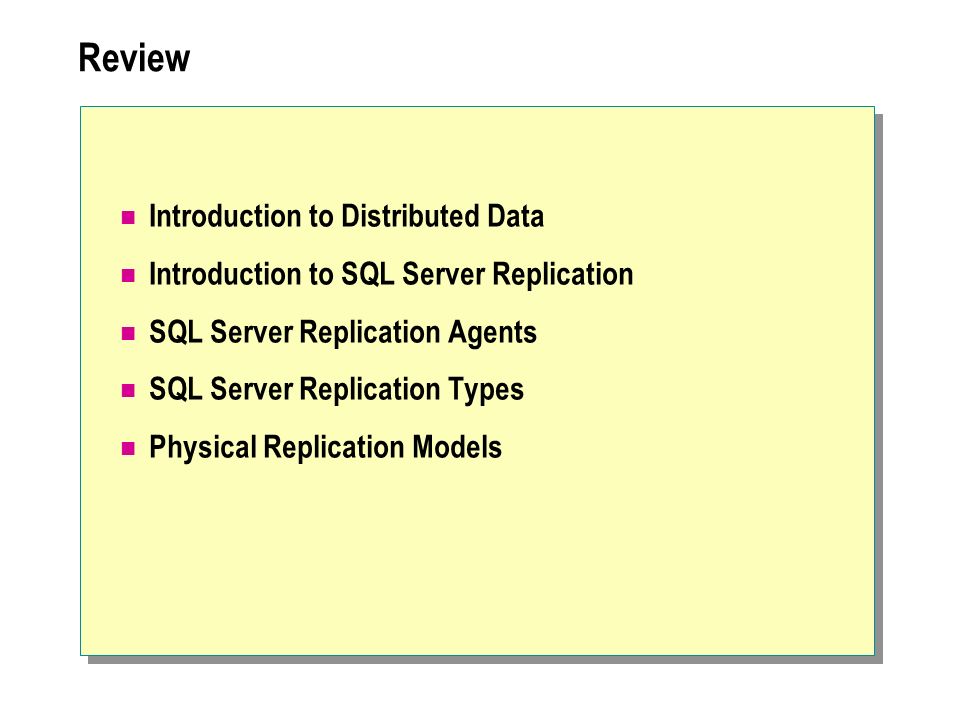
Task: Select "Introduction to SQL Server Replication" text
Action: click(x=391, y=274)
